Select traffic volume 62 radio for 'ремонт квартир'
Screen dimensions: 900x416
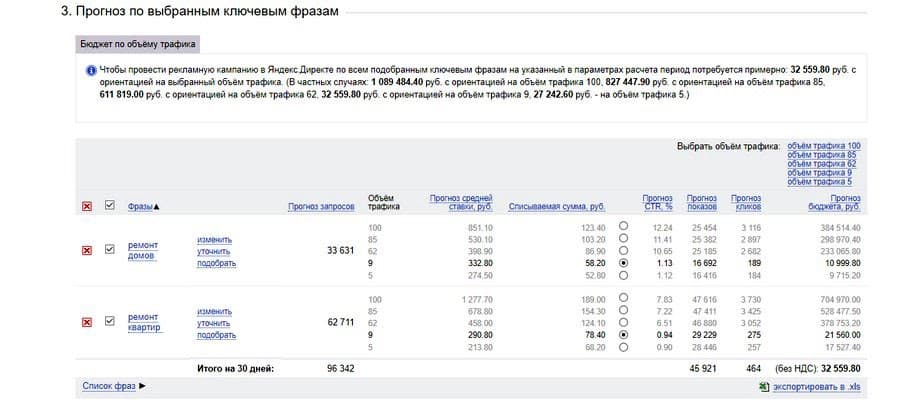(x=624, y=323)
